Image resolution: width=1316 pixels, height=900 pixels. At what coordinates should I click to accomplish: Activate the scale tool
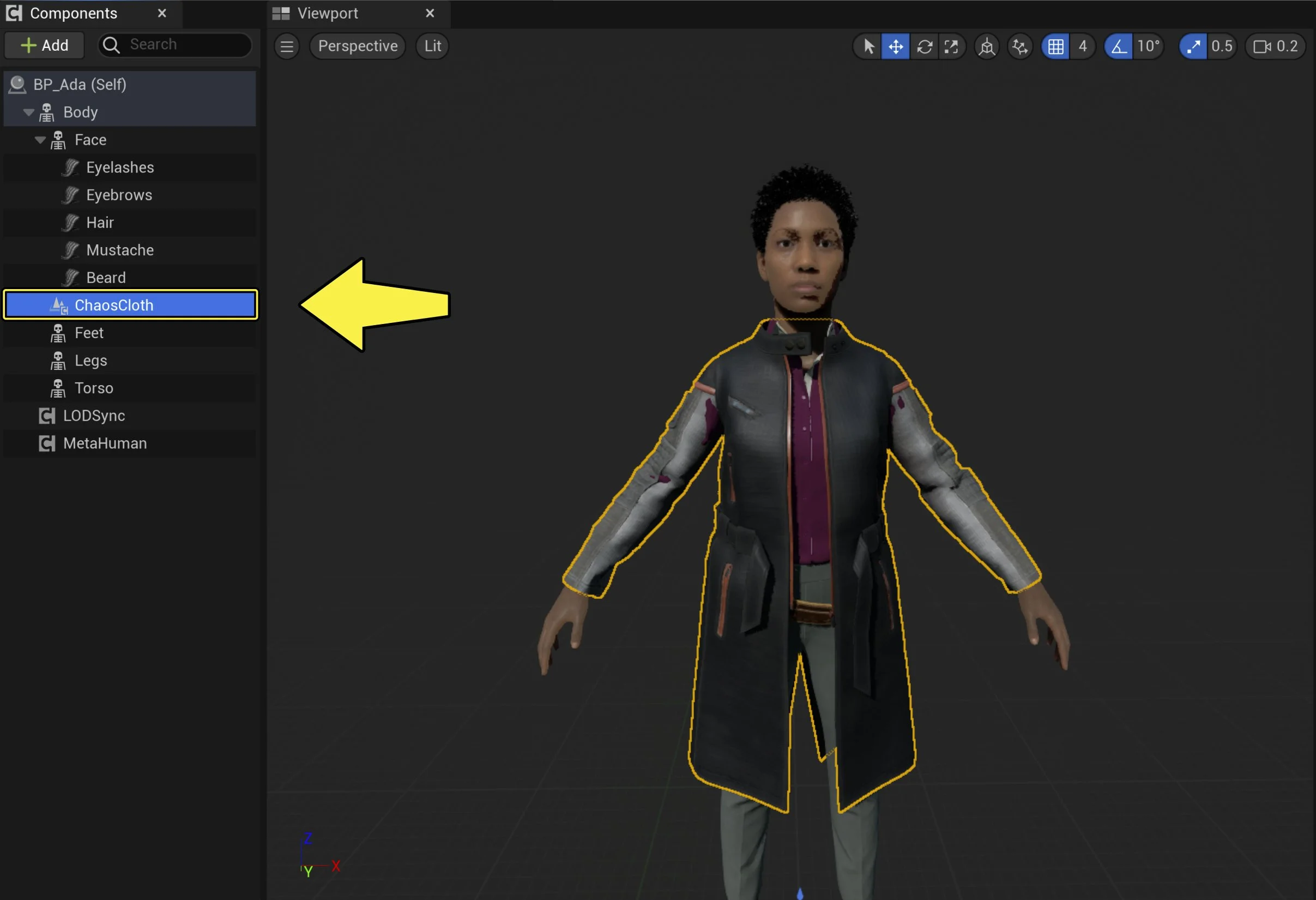(951, 46)
